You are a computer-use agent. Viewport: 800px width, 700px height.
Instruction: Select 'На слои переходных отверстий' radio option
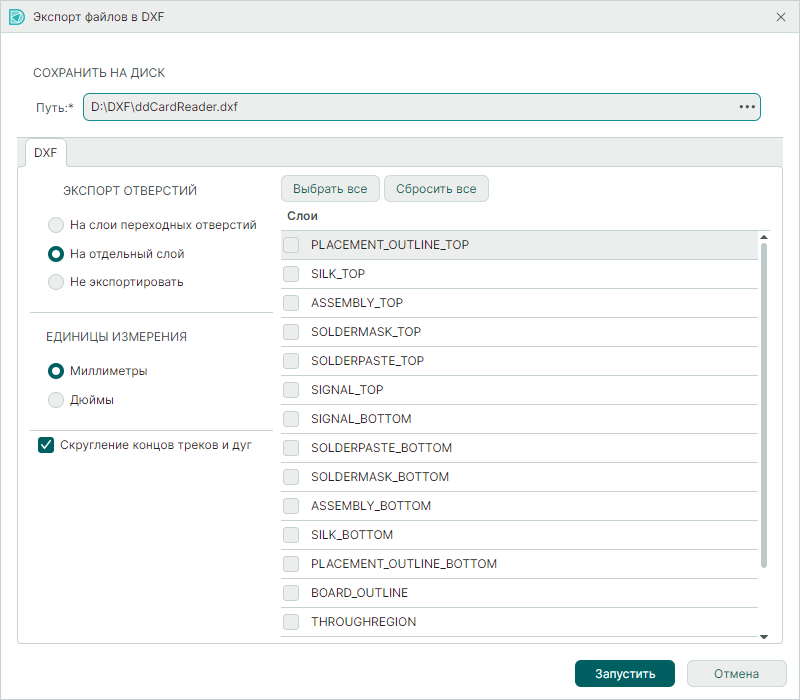pyautogui.click(x=57, y=225)
